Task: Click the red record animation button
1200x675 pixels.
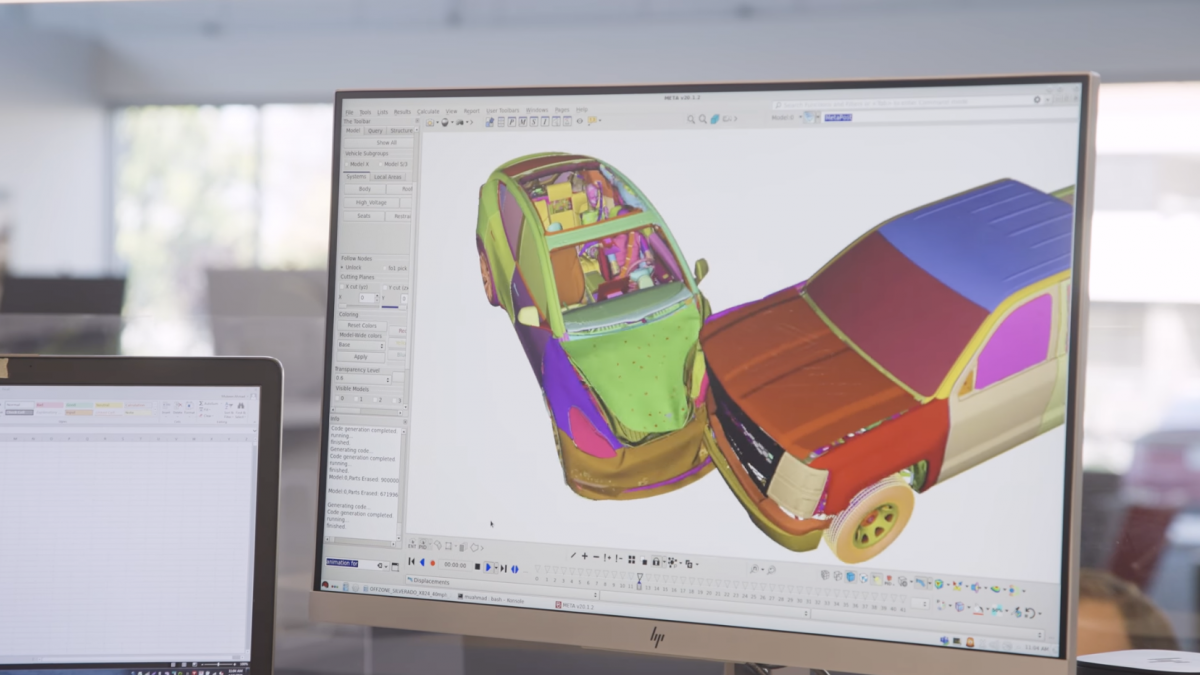Action: (x=433, y=563)
